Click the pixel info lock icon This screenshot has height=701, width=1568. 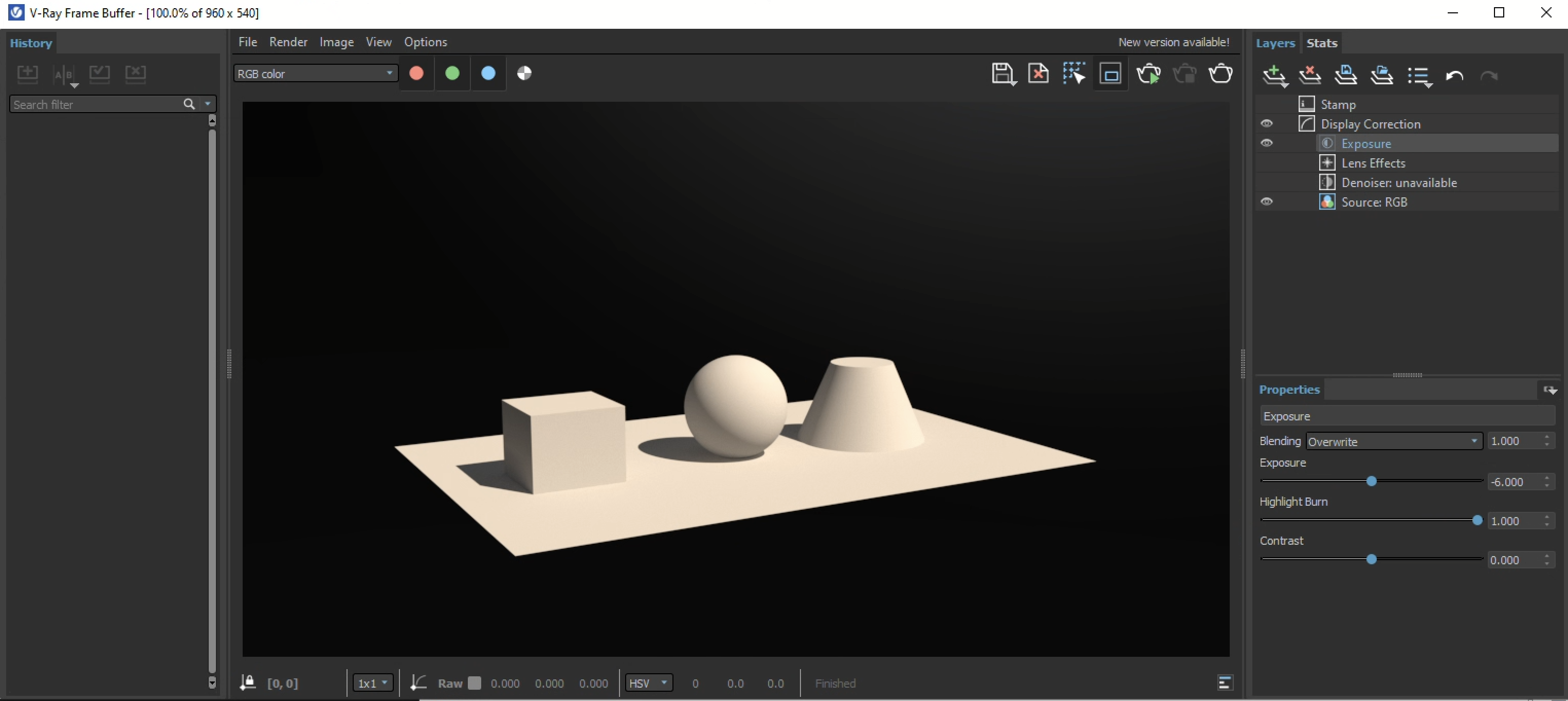pyautogui.click(x=247, y=682)
